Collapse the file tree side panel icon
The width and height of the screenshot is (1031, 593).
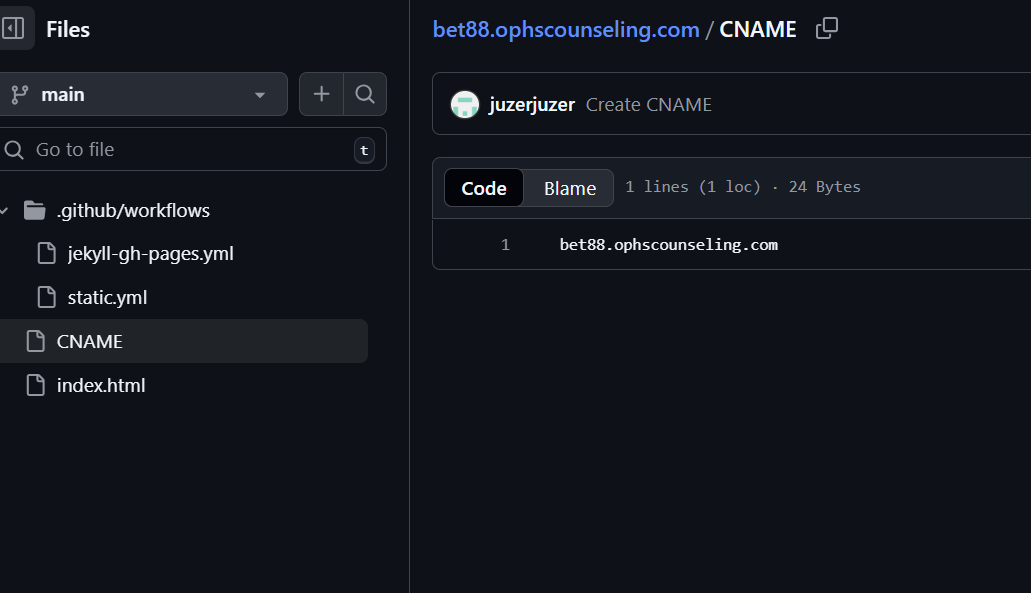[x=14, y=29]
